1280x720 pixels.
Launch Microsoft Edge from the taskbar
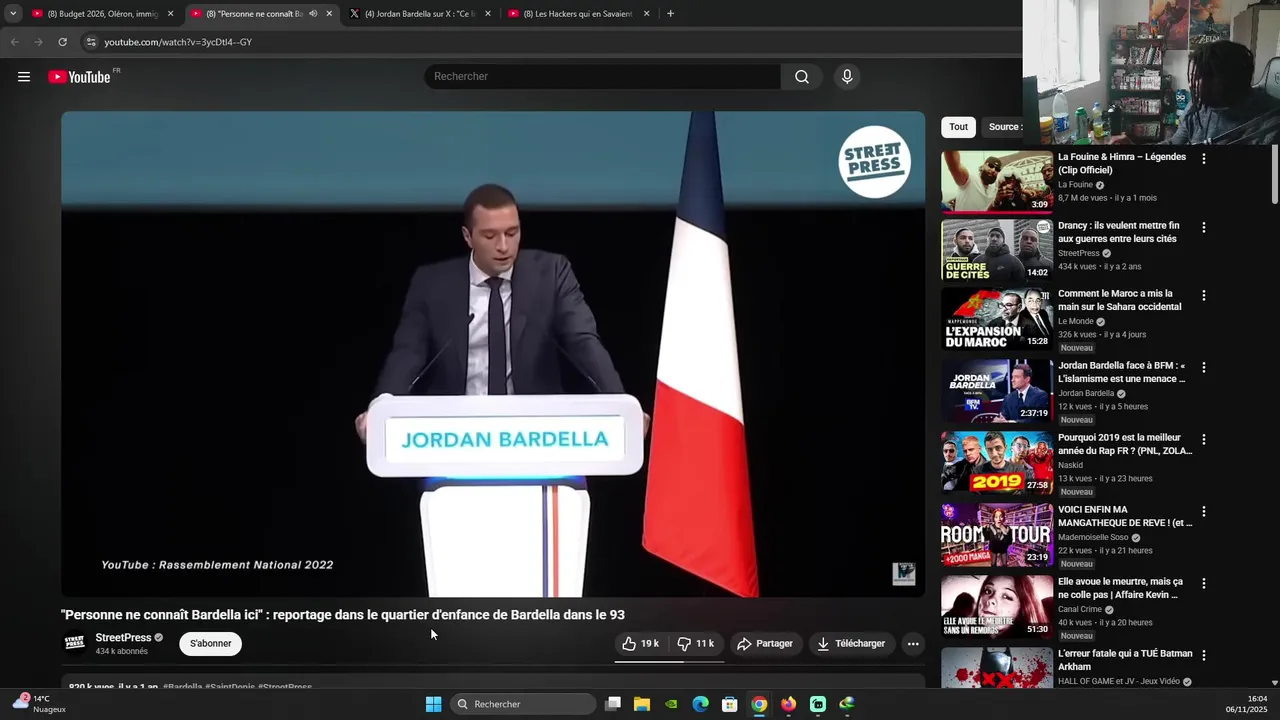[x=701, y=704]
